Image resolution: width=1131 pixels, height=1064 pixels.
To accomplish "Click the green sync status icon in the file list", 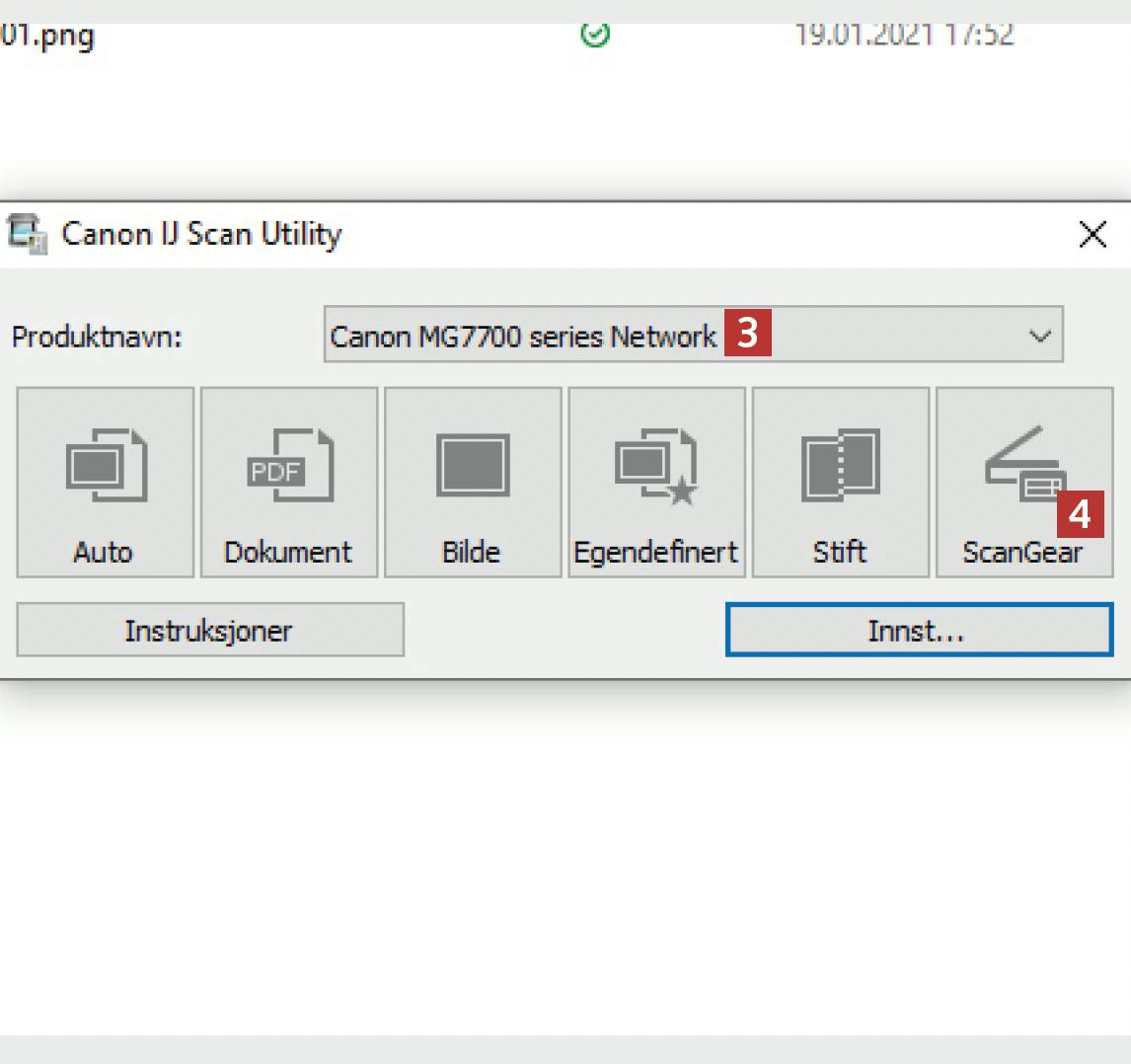I will 595,34.
